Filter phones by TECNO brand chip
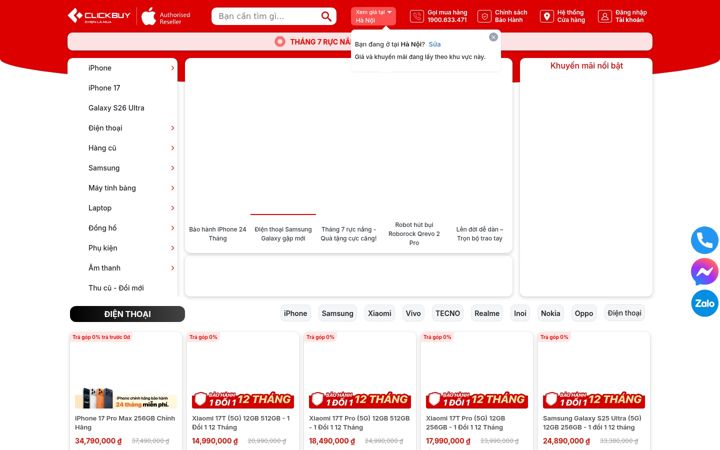The height and width of the screenshot is (450, 720). (x=448, y=313)
